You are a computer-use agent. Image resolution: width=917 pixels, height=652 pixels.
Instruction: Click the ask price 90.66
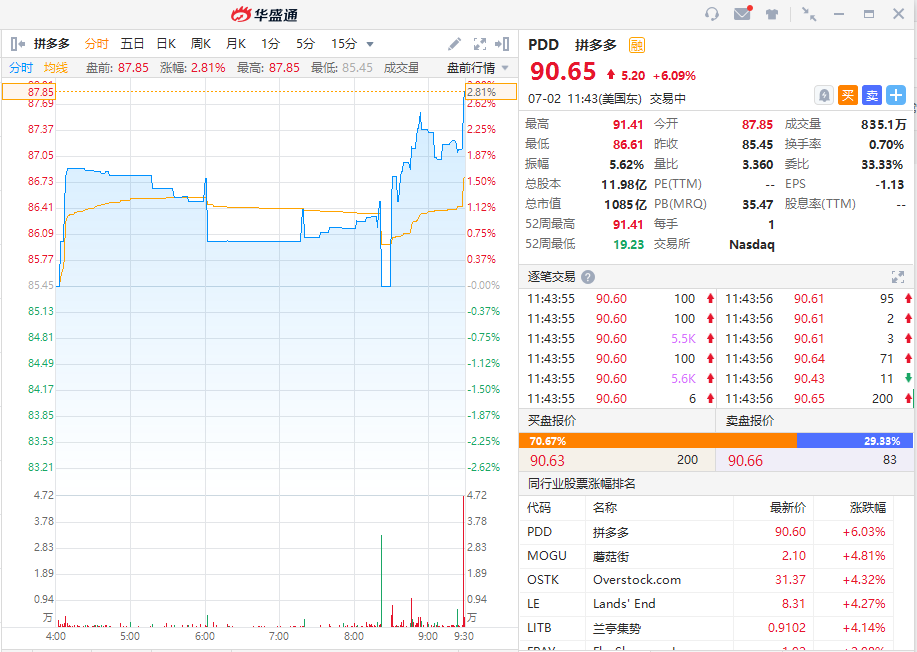click(x=745, y=461)
